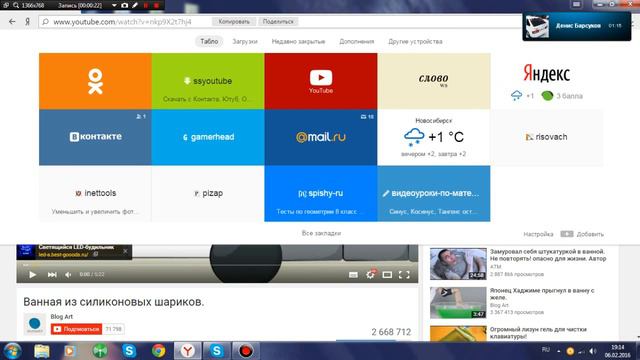Open the red YouTube tile
This screenshot has width=640, height=360.
click(x=321, y=81)
